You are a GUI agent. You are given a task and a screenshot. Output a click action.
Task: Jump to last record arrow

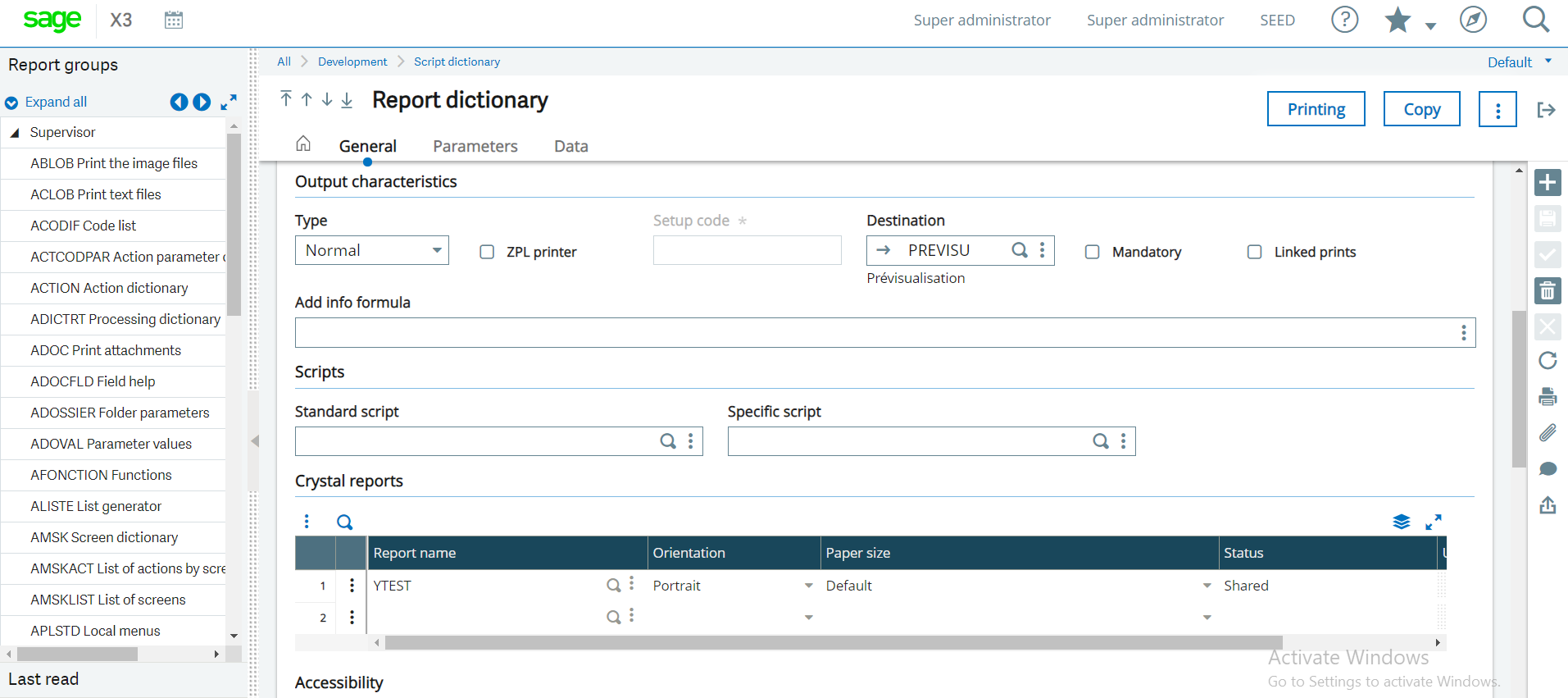tap(348, 99)
